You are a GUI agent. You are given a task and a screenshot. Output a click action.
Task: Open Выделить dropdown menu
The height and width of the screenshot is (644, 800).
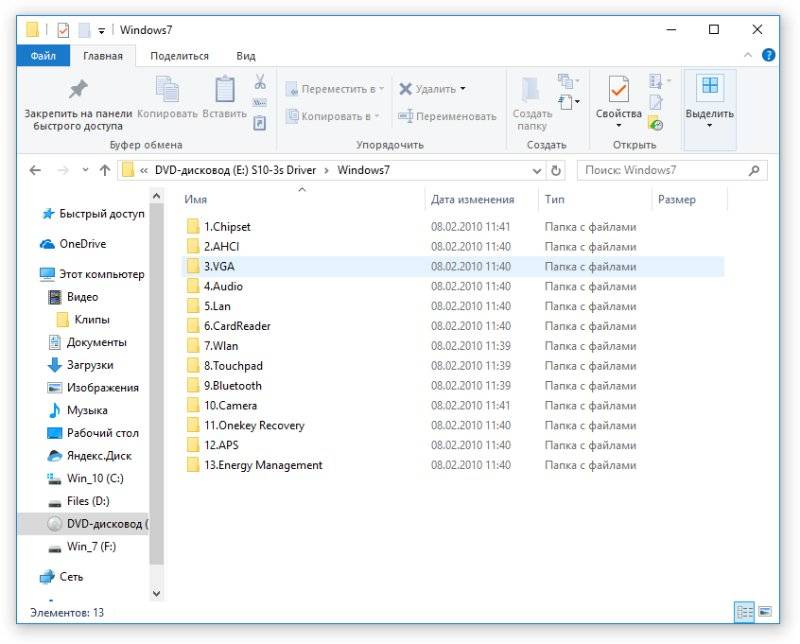pyautogui.click(x=709, y=110)
